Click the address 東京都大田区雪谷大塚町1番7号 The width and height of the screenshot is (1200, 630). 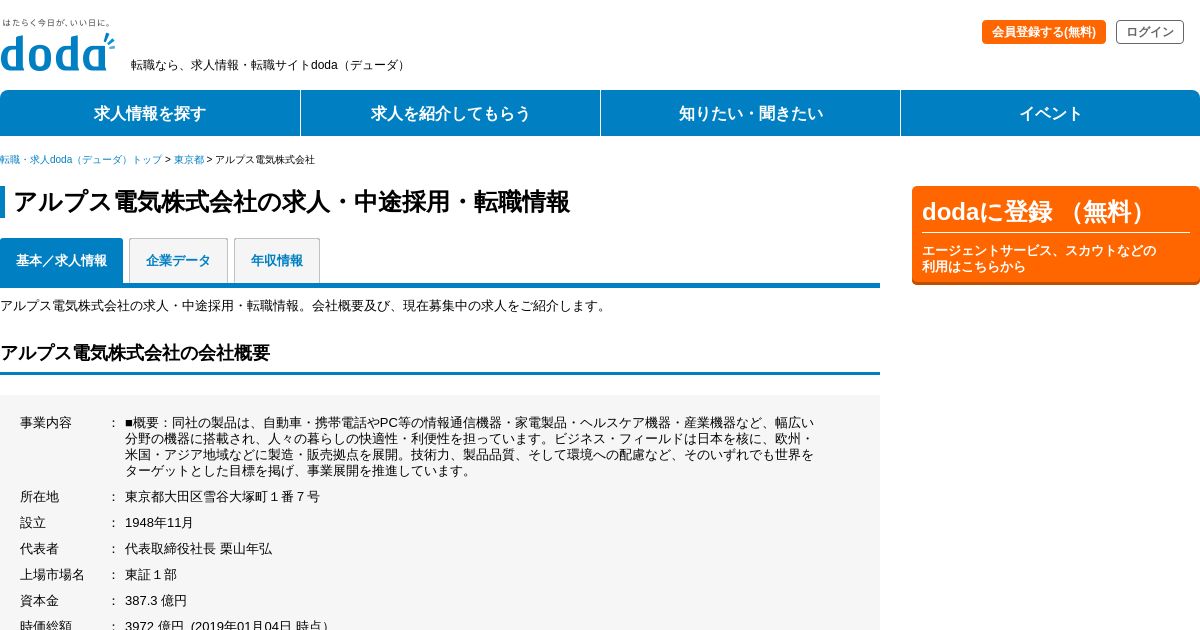click(x=222, y=497)
